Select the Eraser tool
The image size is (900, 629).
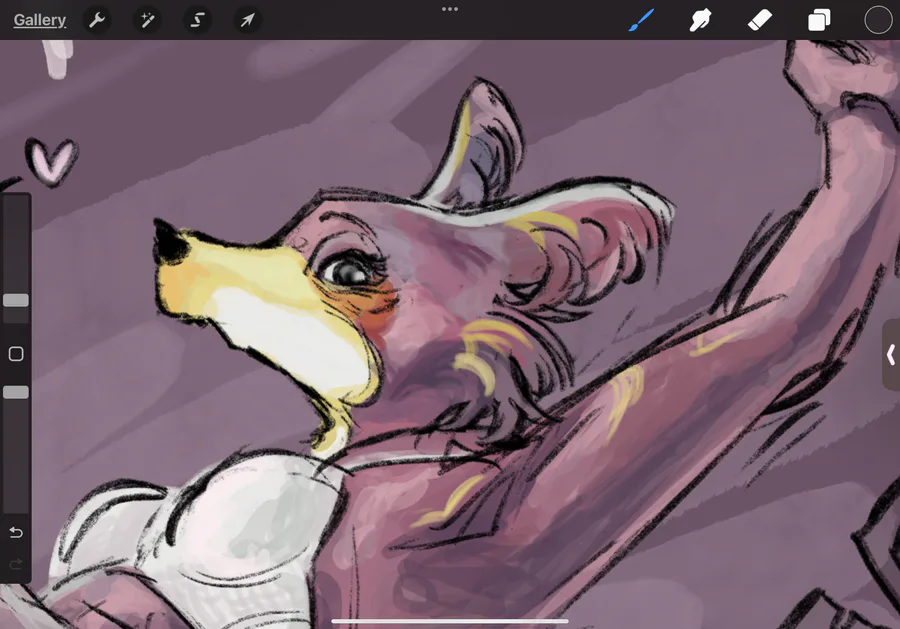point(759,21)
